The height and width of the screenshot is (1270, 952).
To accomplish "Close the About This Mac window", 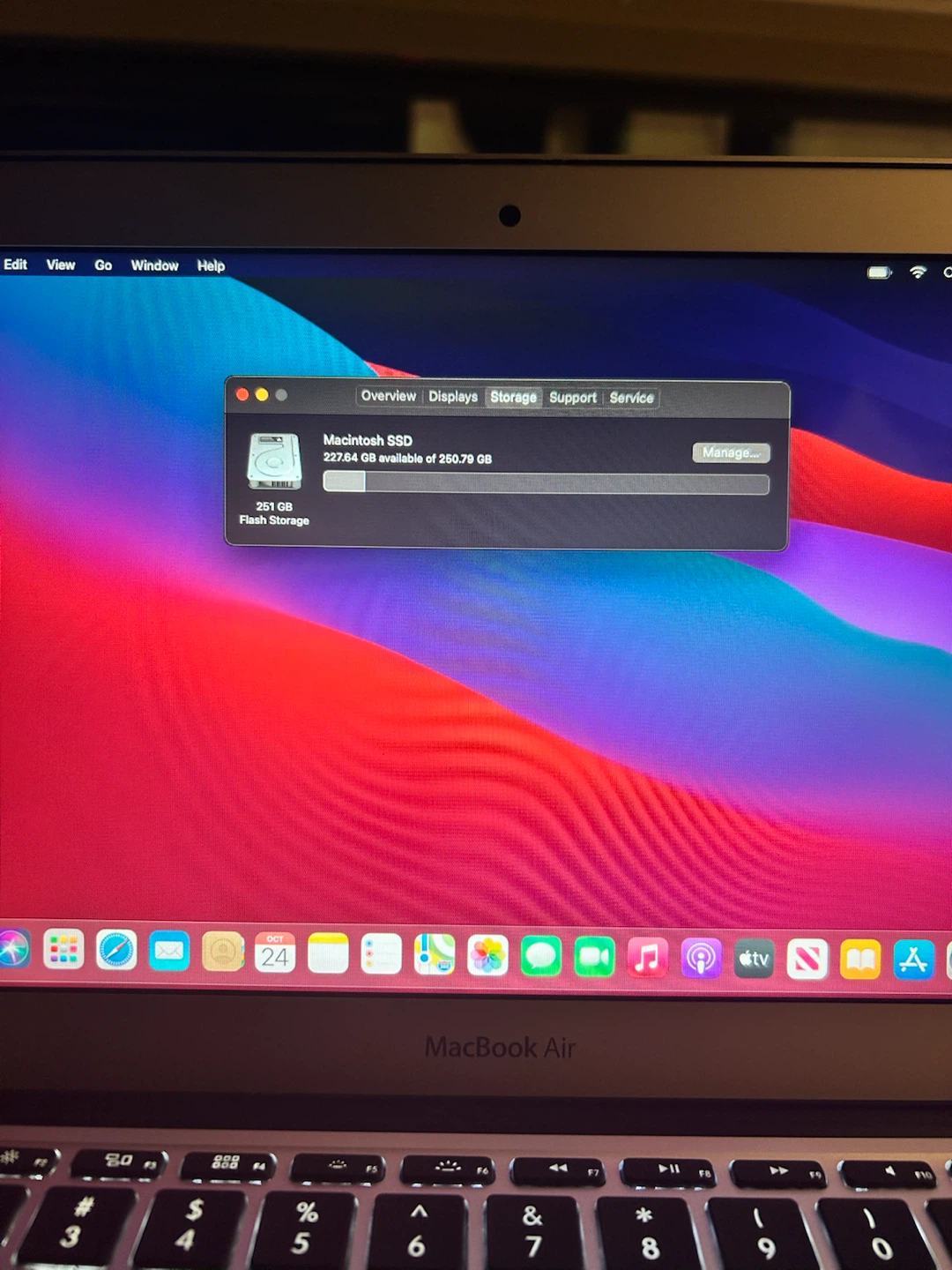I will pos(242,394).
